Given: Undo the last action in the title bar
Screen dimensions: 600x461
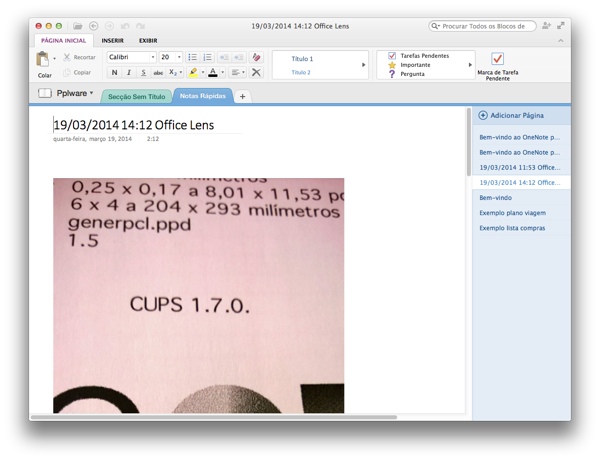Looking at the screenshot, I should point(125,26).
